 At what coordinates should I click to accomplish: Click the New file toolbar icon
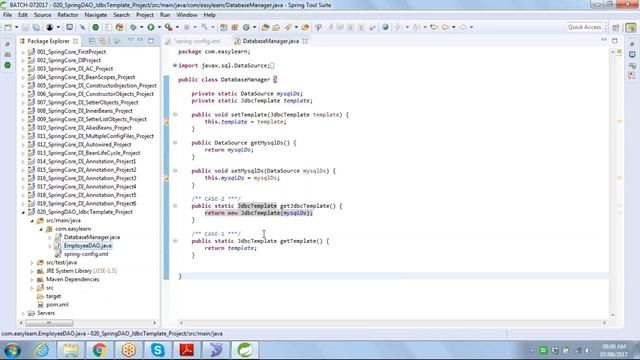click(x=8, y=27)
